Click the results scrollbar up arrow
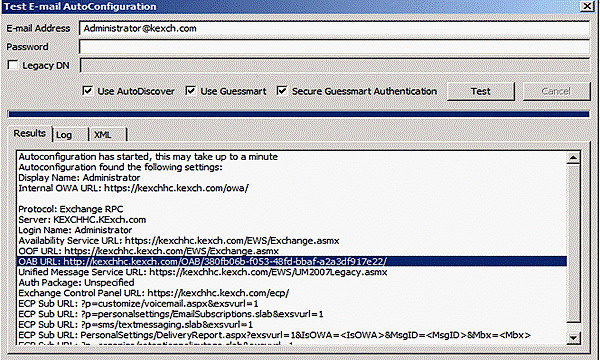The image size is (600, 360). click(573, 157)
